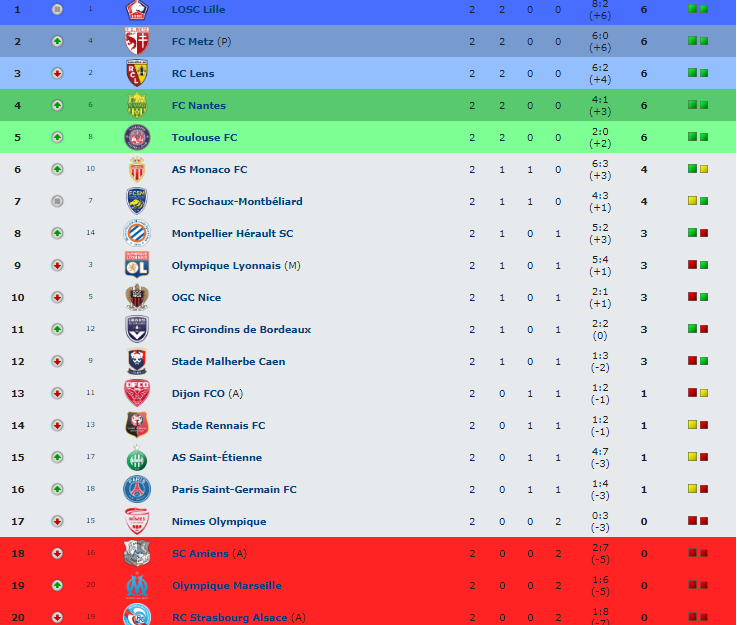Click the FC Metz club crest

click(x=137, y=41)
